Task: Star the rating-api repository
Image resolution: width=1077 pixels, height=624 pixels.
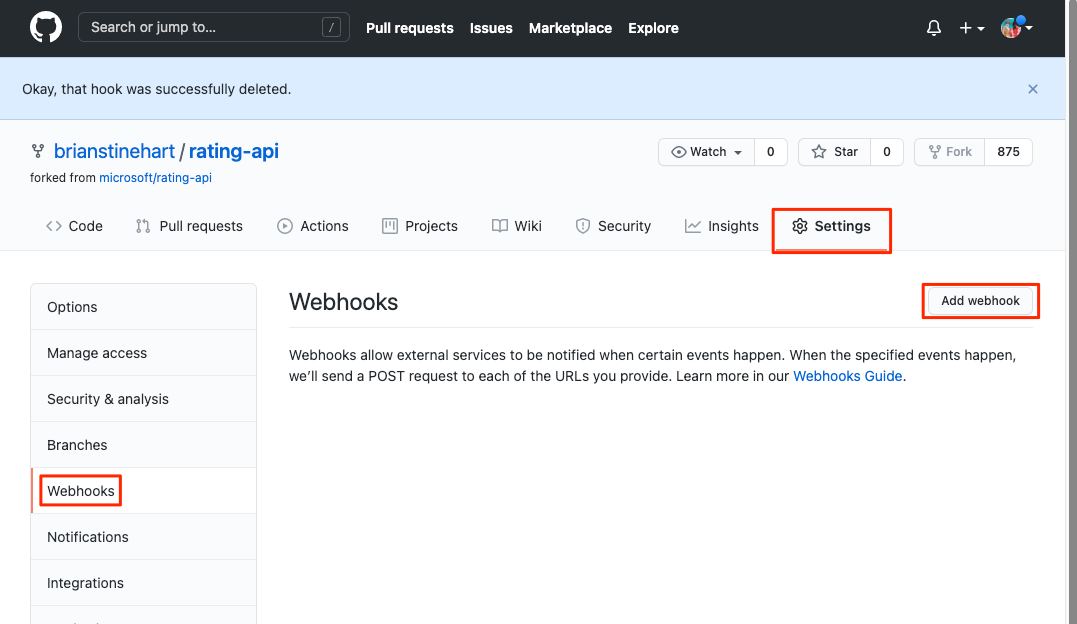Action: (x=834, y=151)
